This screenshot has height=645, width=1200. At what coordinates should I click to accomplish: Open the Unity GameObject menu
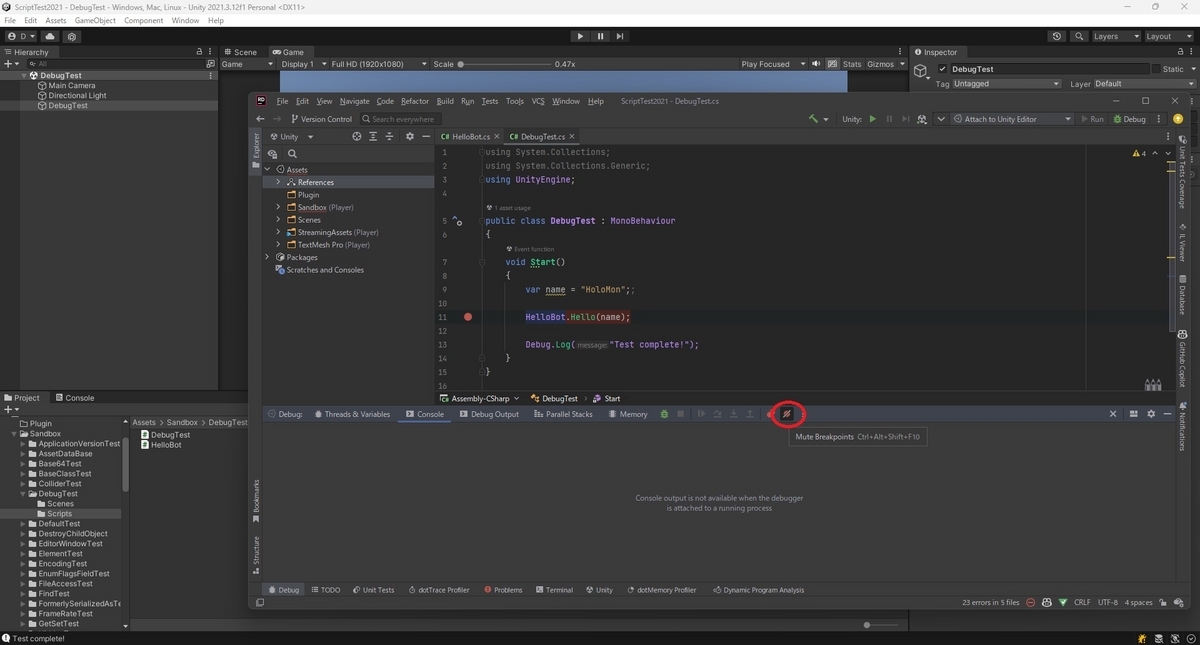point(93,20)
